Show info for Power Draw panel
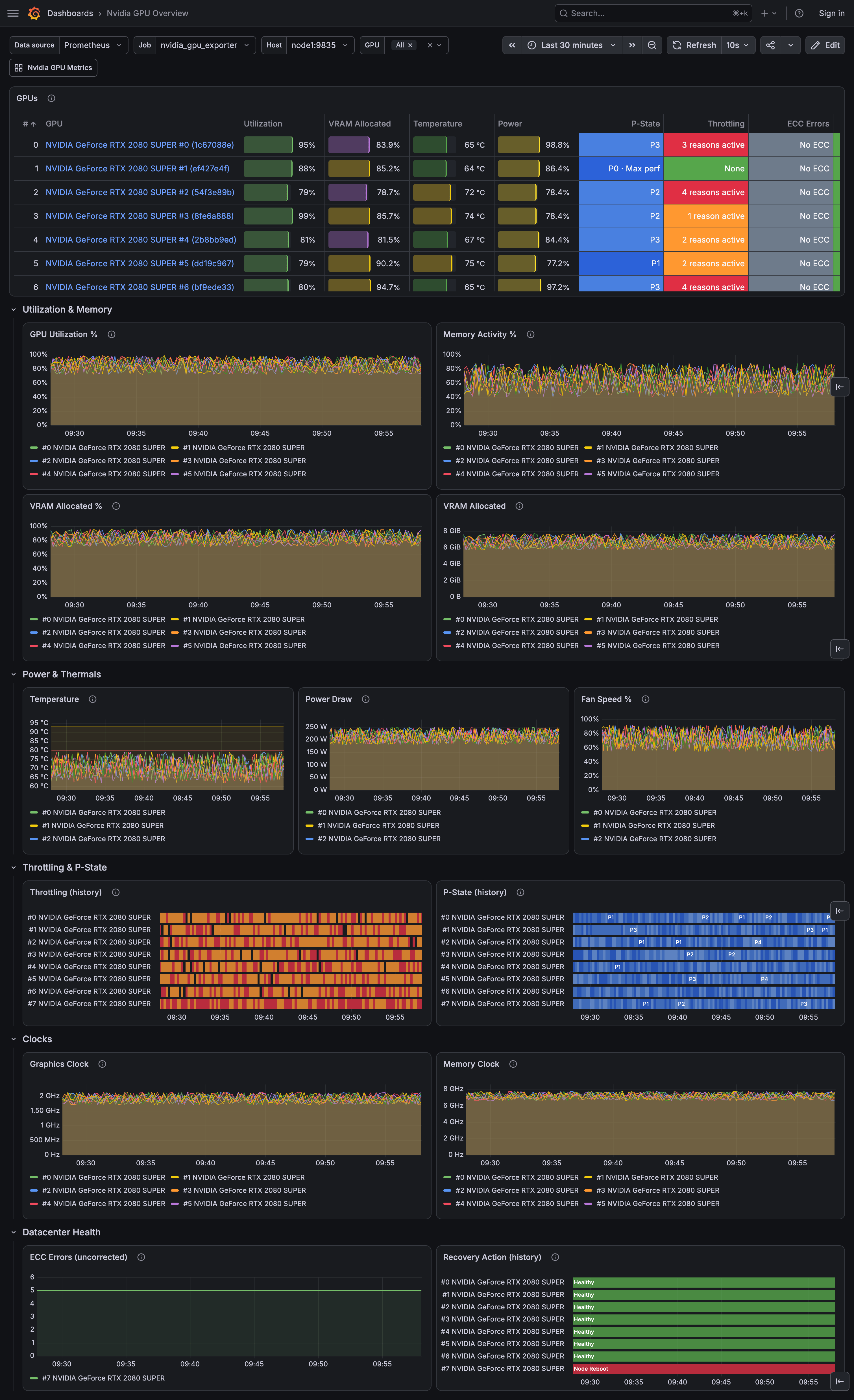 coord(365,699)
